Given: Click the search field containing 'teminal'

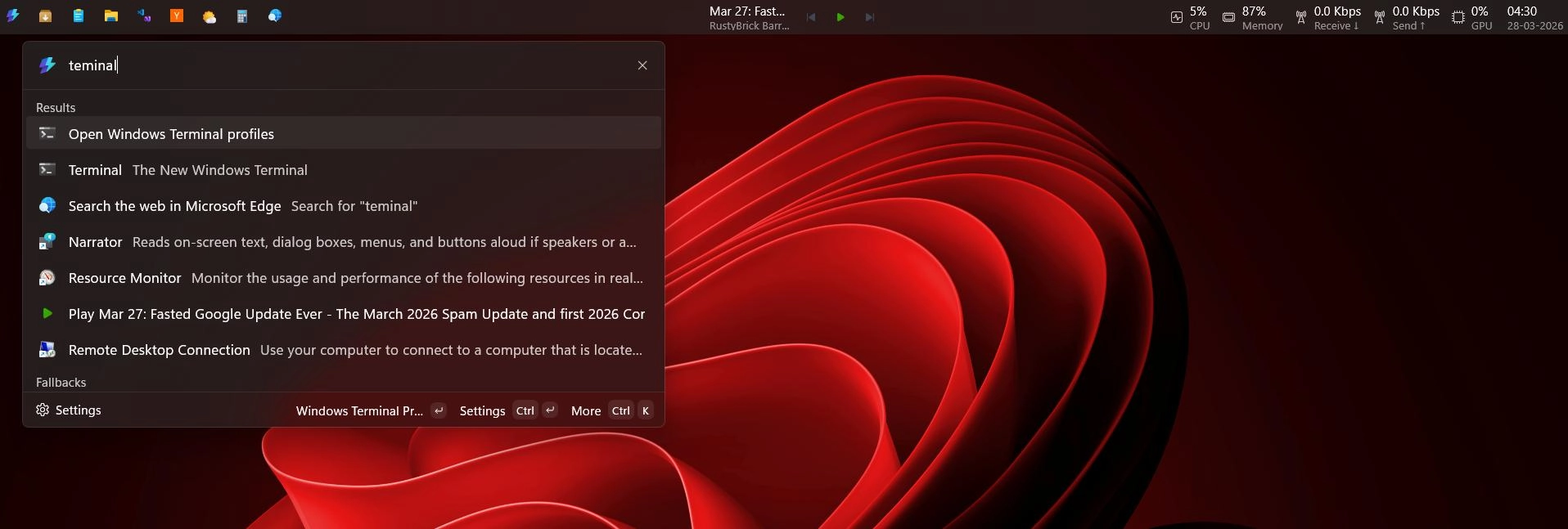Looking at the screenshot, I should tap(344, 65).
